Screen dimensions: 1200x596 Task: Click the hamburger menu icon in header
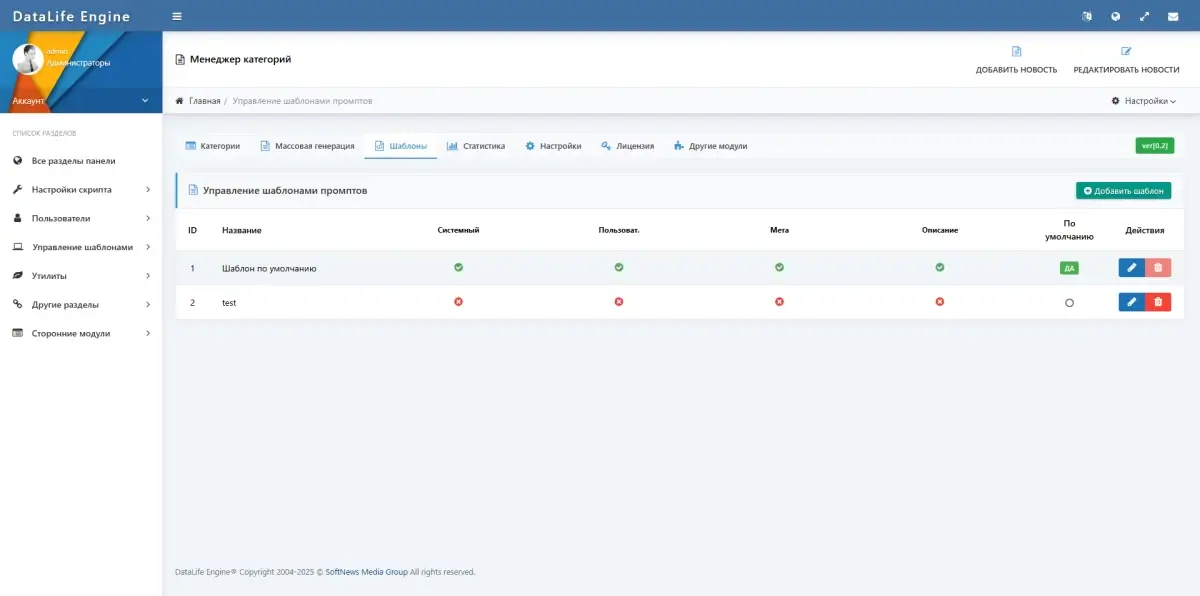point(177,16)
